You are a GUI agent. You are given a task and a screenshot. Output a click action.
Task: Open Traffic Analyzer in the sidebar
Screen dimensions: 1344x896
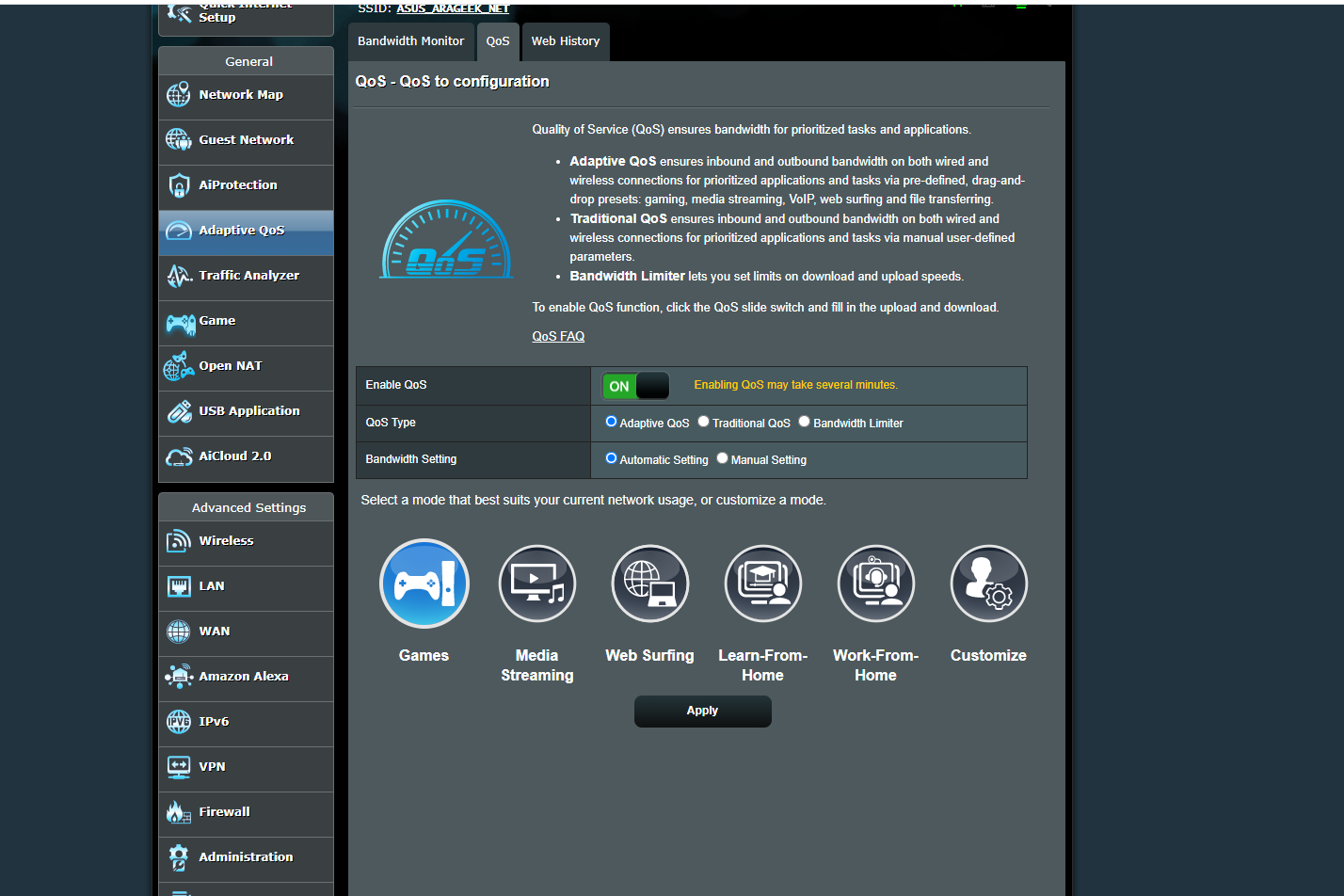(x=246, y=276)
